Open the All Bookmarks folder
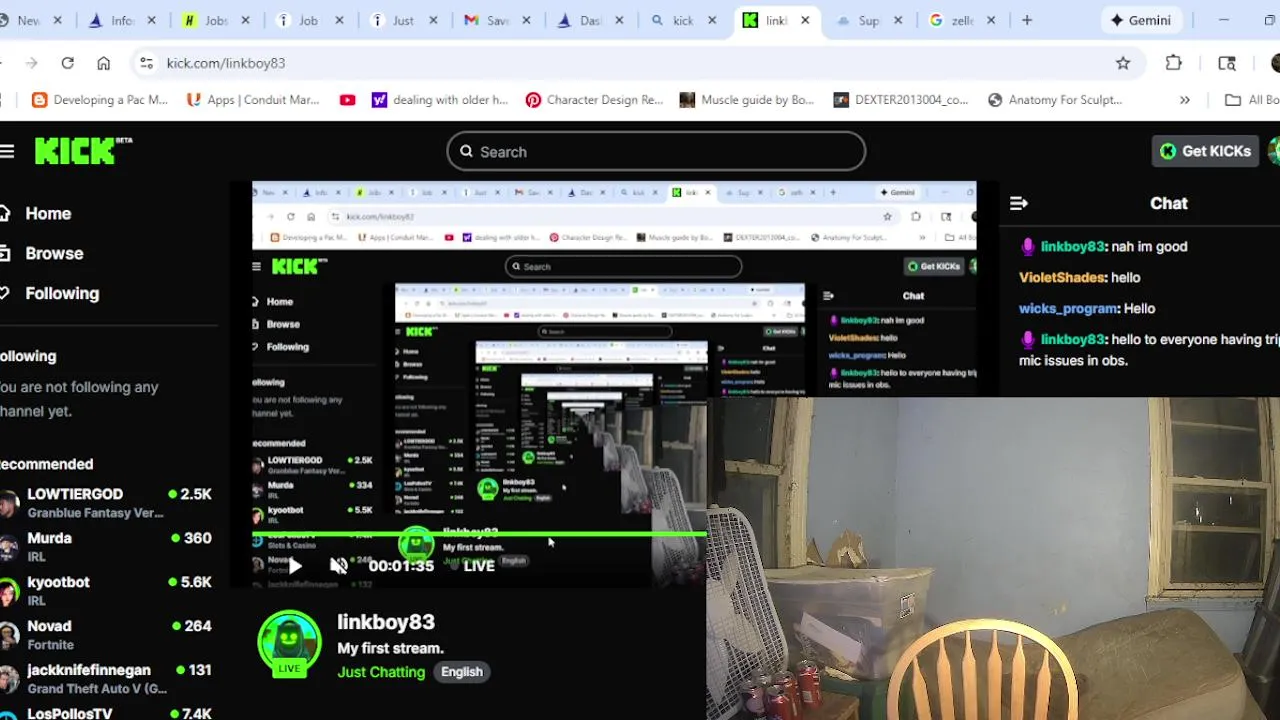The image size is (1280, 720). point(1252,100)
